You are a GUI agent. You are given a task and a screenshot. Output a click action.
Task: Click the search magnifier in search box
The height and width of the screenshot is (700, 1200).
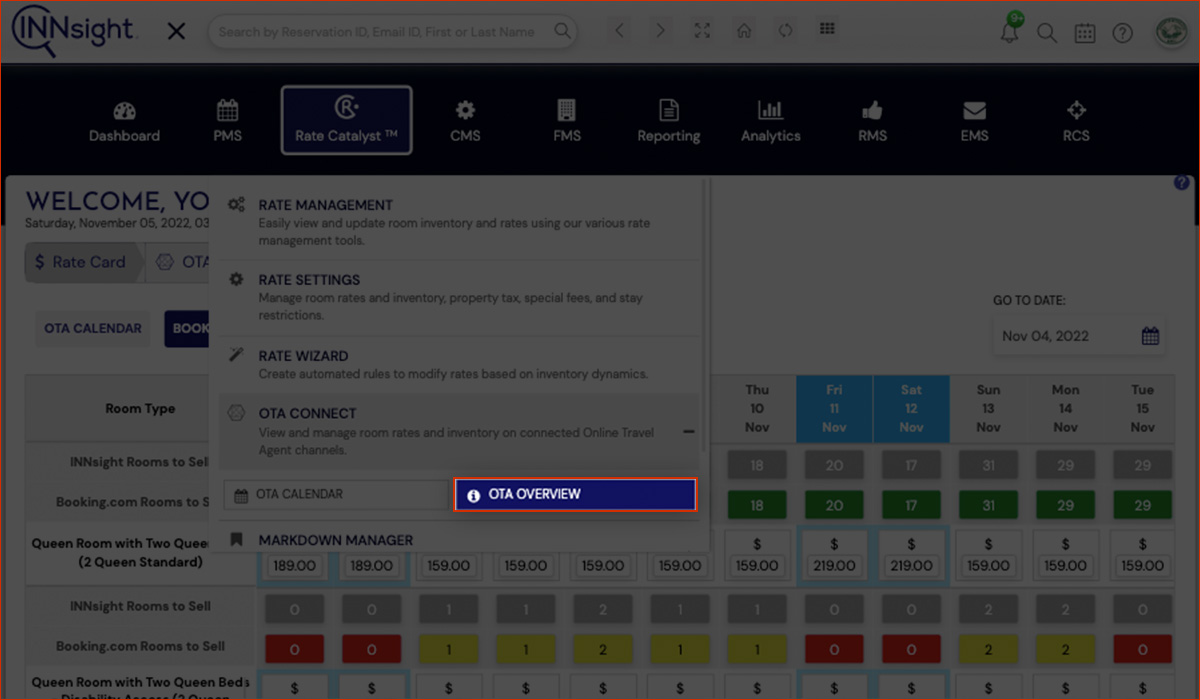tap(563, 32)
